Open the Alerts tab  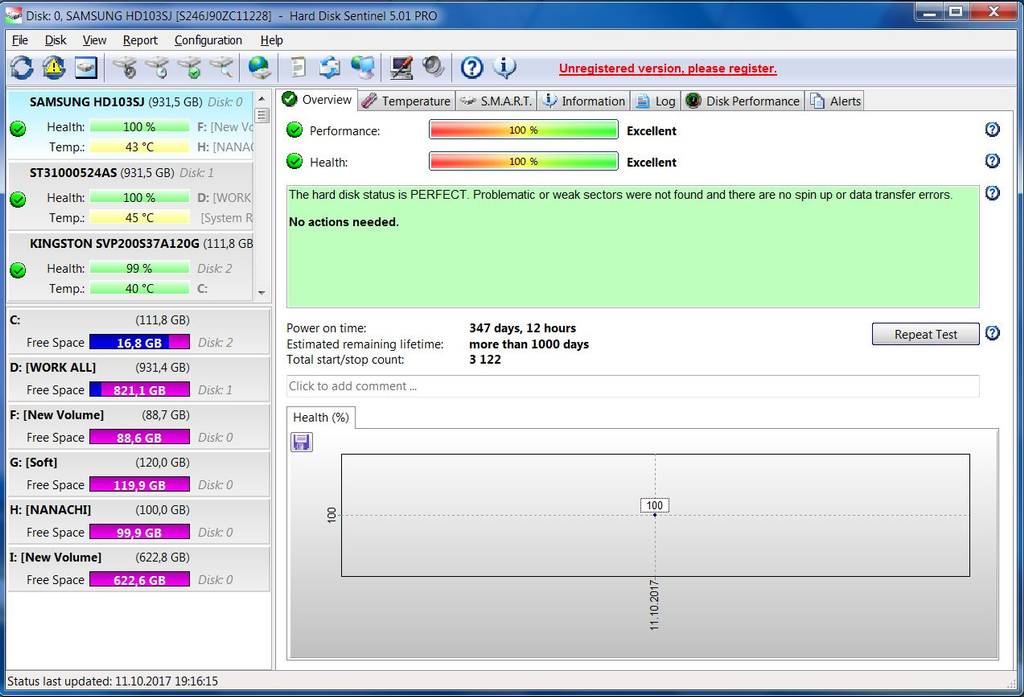coord(836,101)
